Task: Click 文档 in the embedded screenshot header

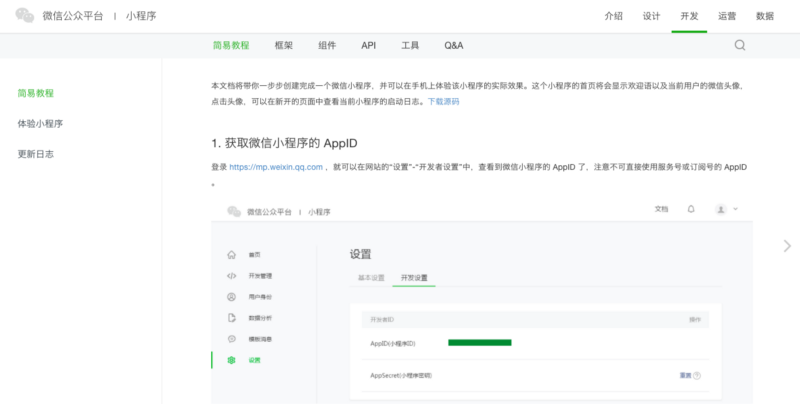Action: pos(661,209)
